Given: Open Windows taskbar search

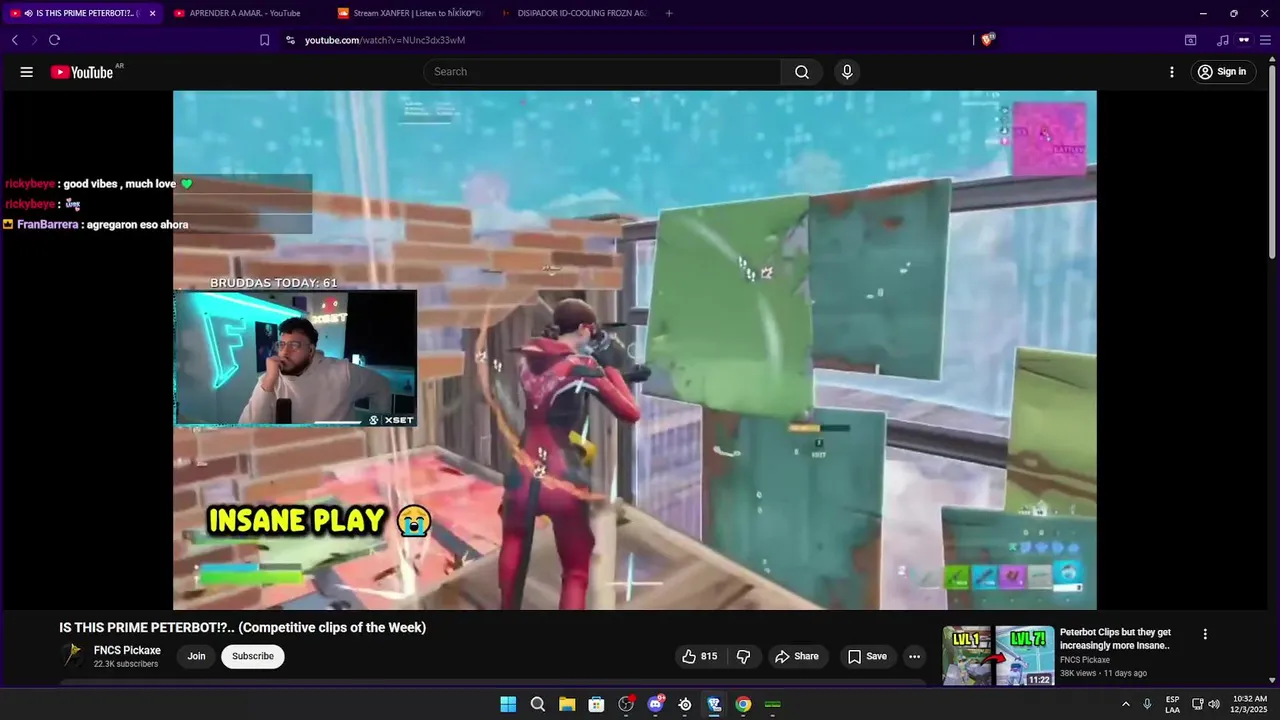Looking at the screenshot, I should [x=538, y=704].
